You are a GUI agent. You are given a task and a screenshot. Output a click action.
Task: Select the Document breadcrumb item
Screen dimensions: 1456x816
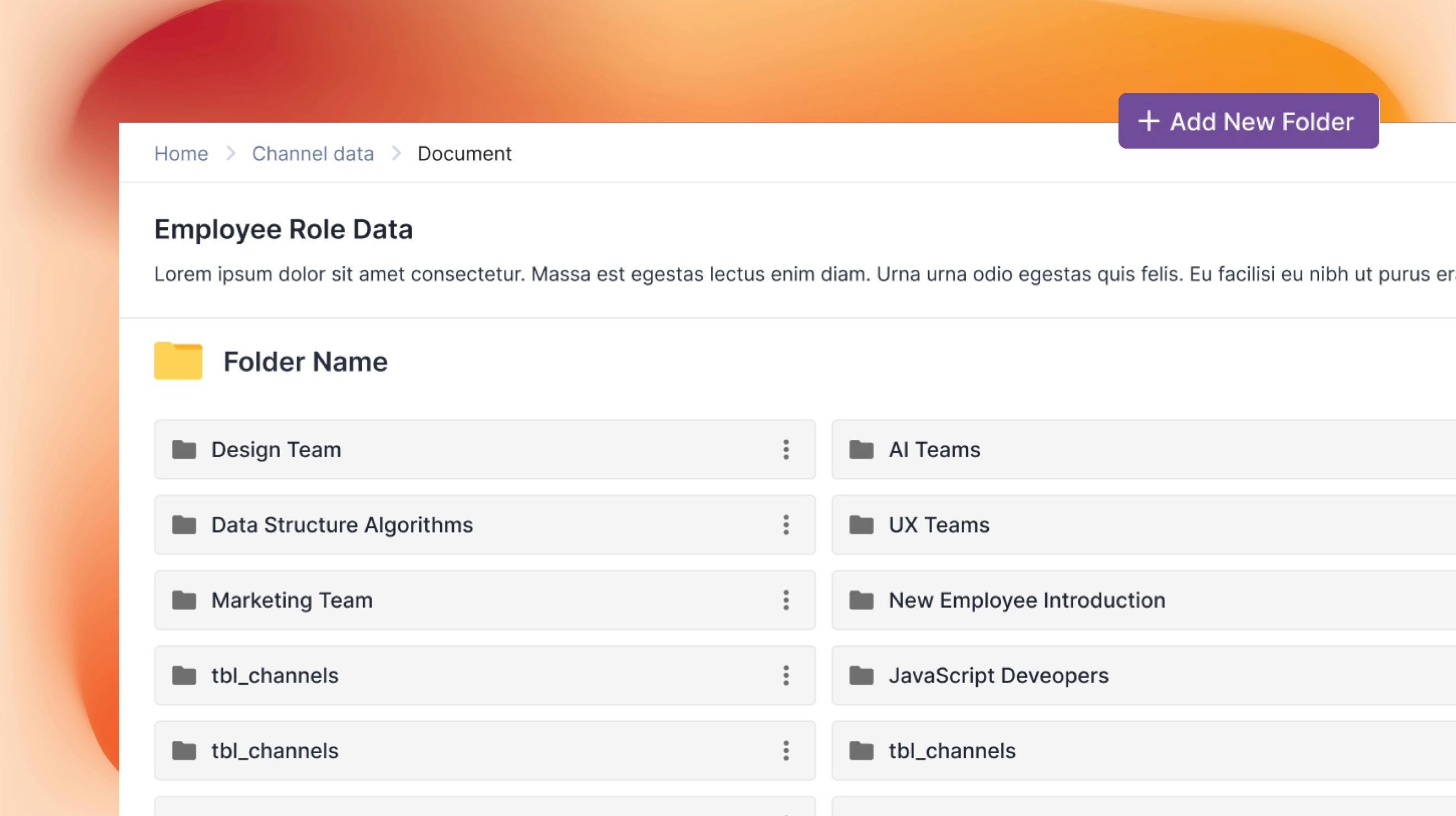[x=464, y=154]
